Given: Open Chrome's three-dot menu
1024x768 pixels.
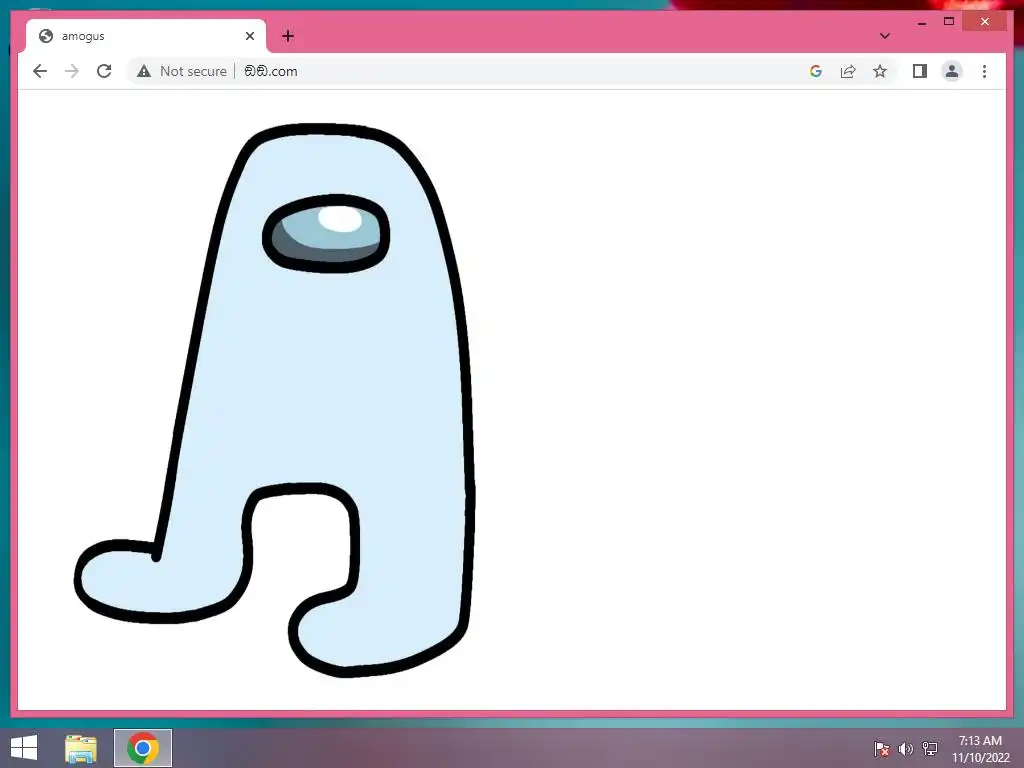Looking at the screenshot, I should pos(984,71).
